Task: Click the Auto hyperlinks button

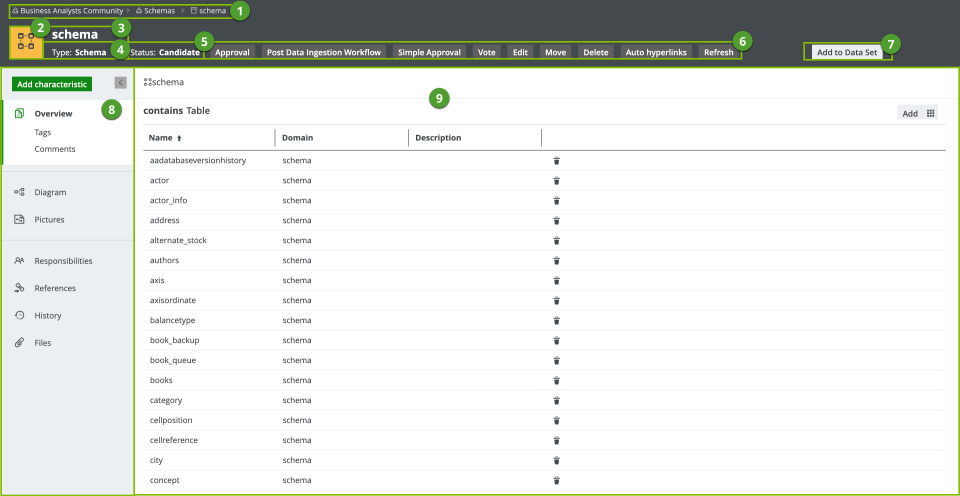Action: pyautogui.click(x=656, y=52)
